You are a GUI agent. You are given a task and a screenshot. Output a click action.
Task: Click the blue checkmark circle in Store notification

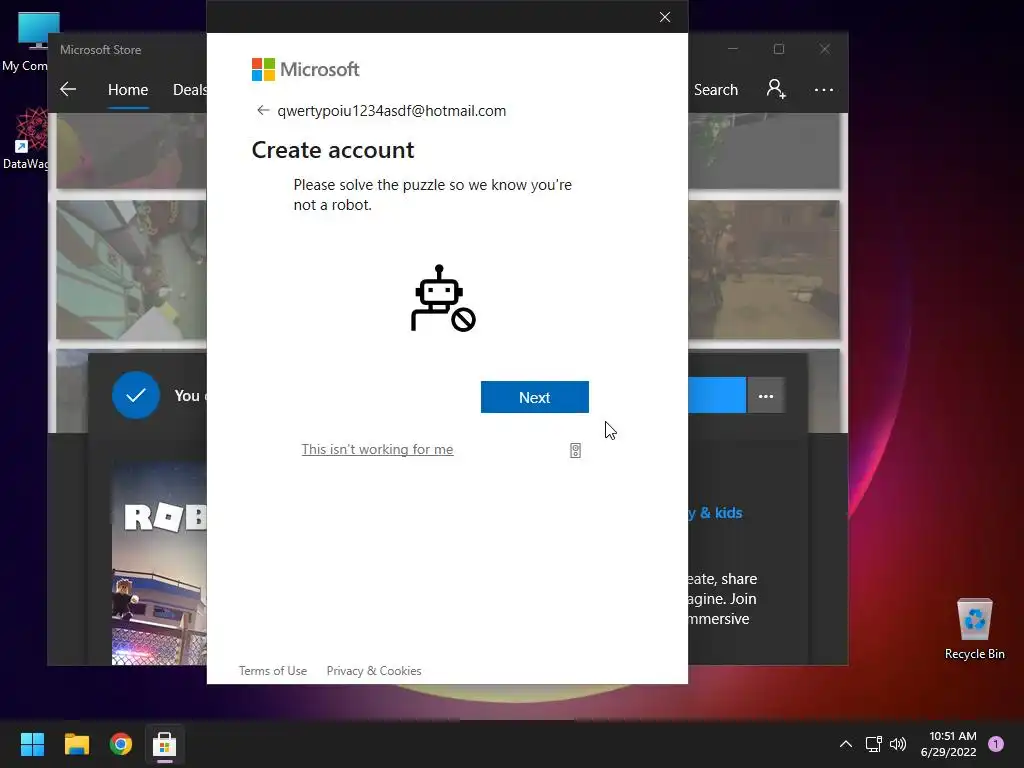[x=136, y=395]
